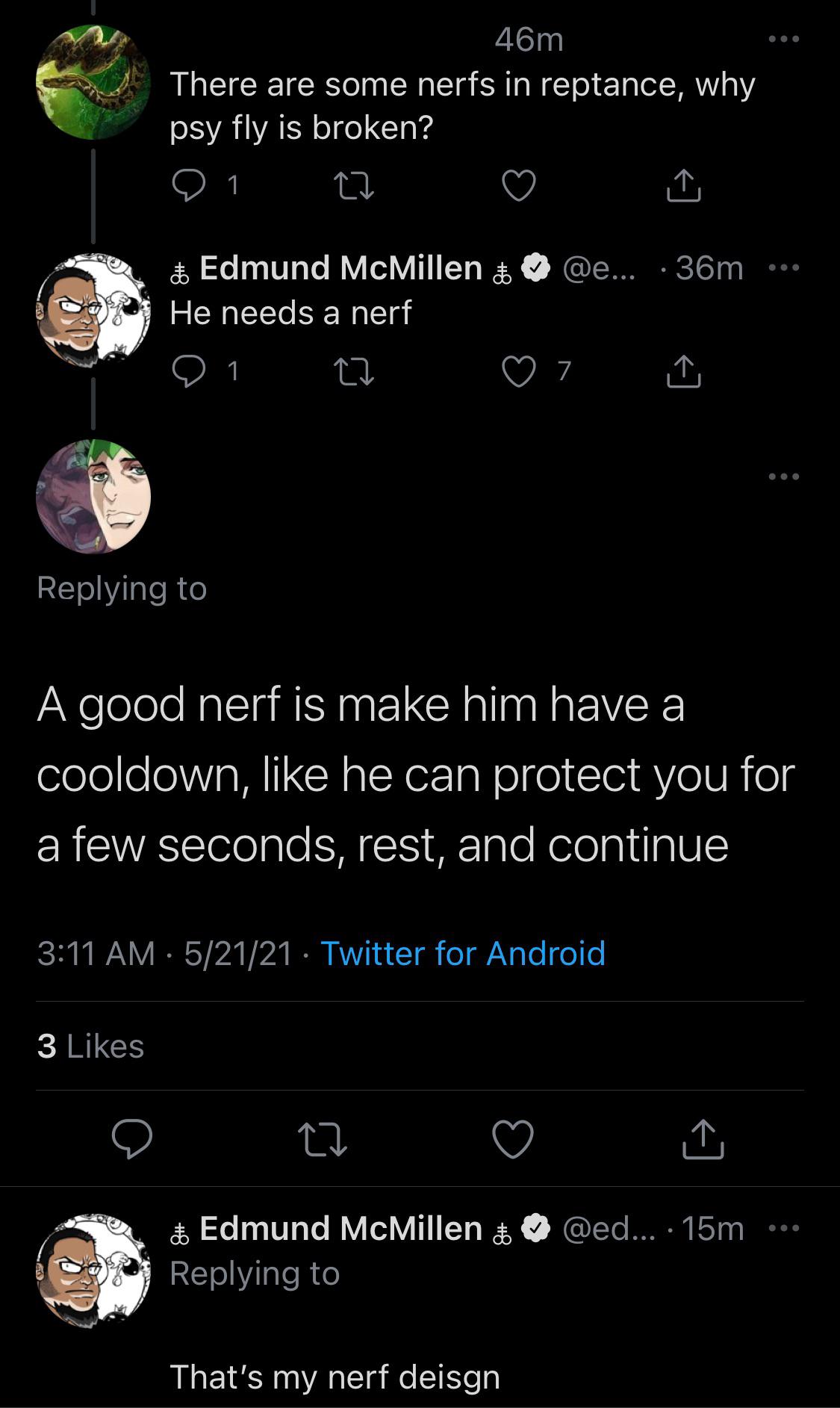Retweet the main cooldown nerf tweet
The height and width of the screenshot is (1408, 840).
322,1139
